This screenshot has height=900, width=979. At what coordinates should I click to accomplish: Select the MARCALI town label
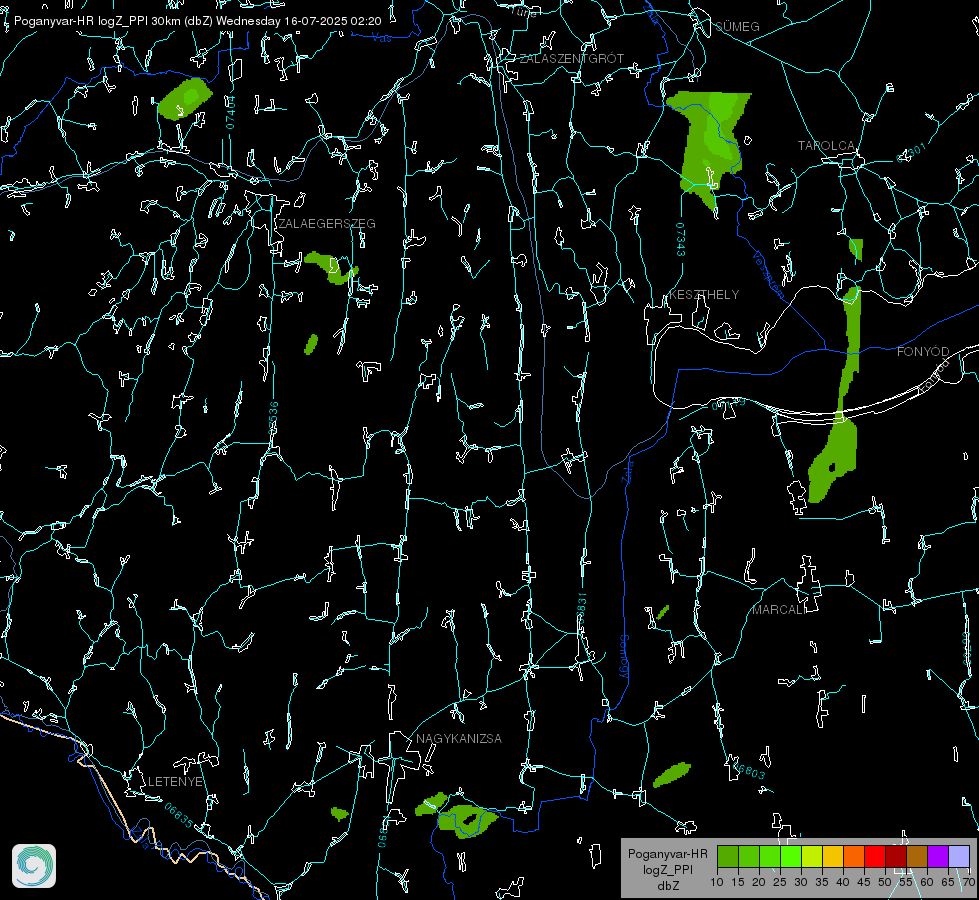tap(779, 610)
